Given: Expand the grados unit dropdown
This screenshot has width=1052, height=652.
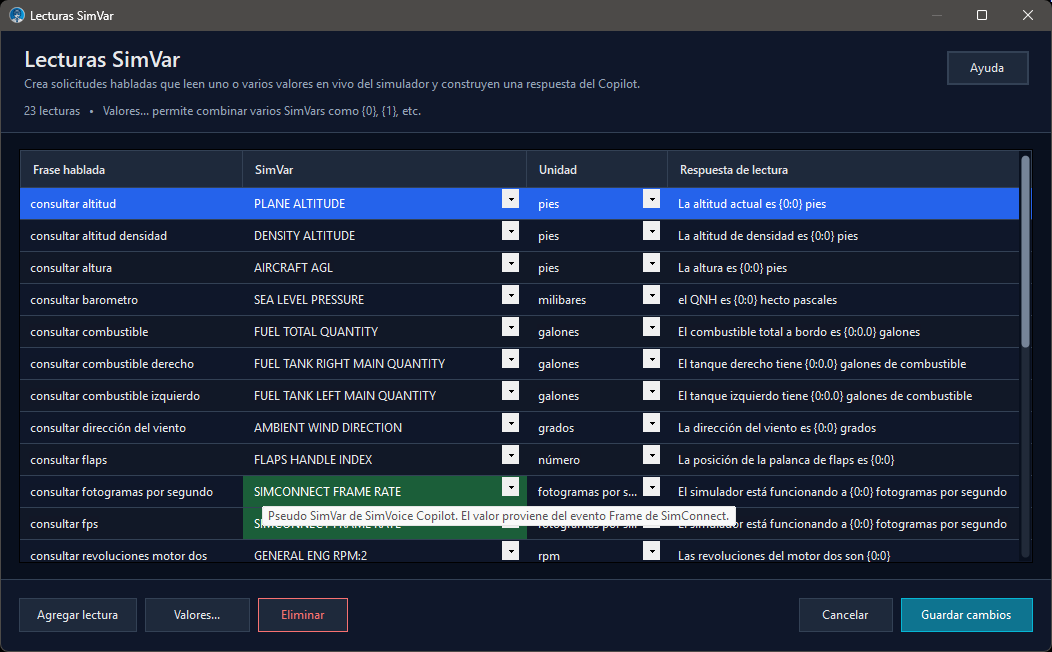Looking at the screenshot, I should pos(651,423).
